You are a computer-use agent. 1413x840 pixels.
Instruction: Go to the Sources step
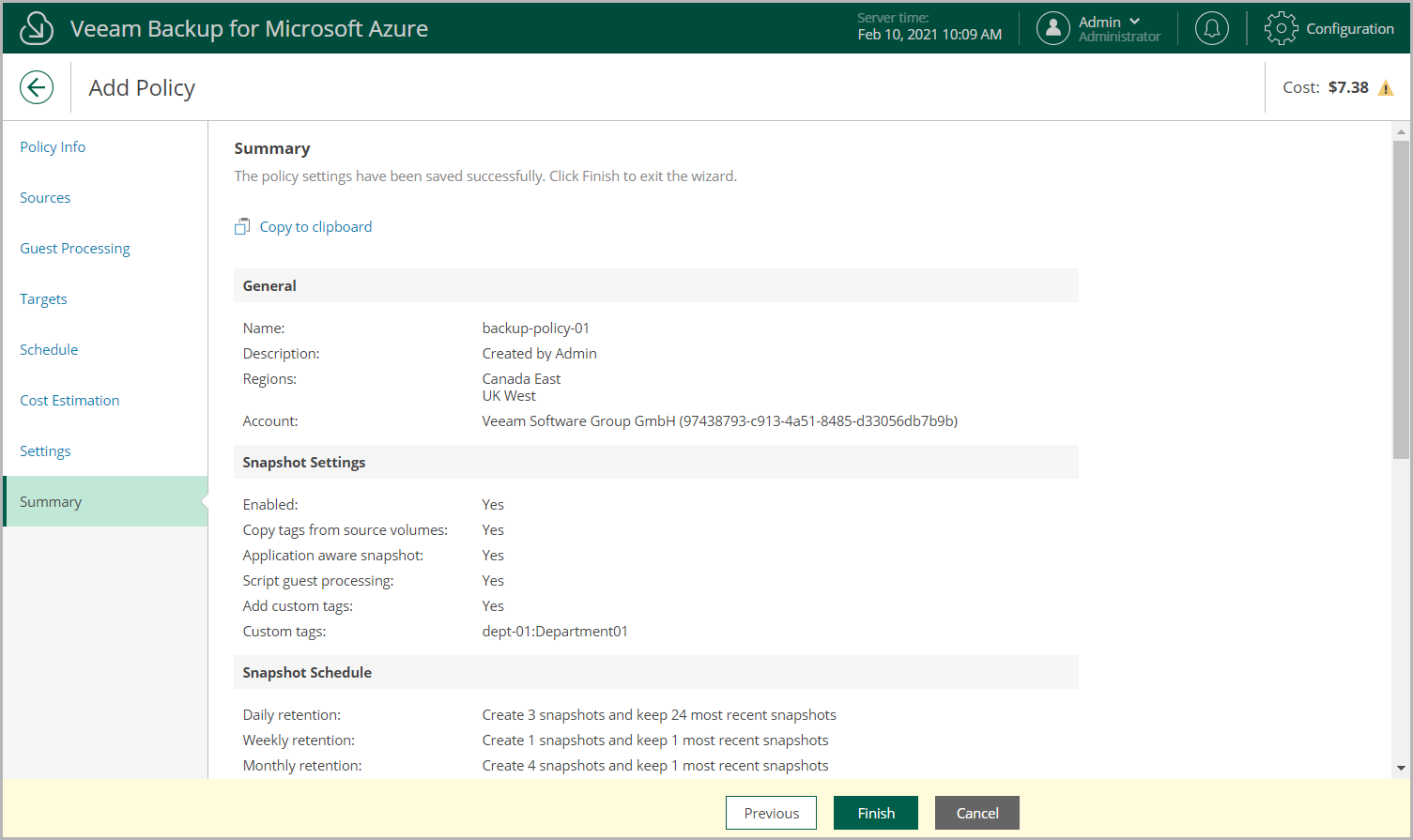click(45, 198)
